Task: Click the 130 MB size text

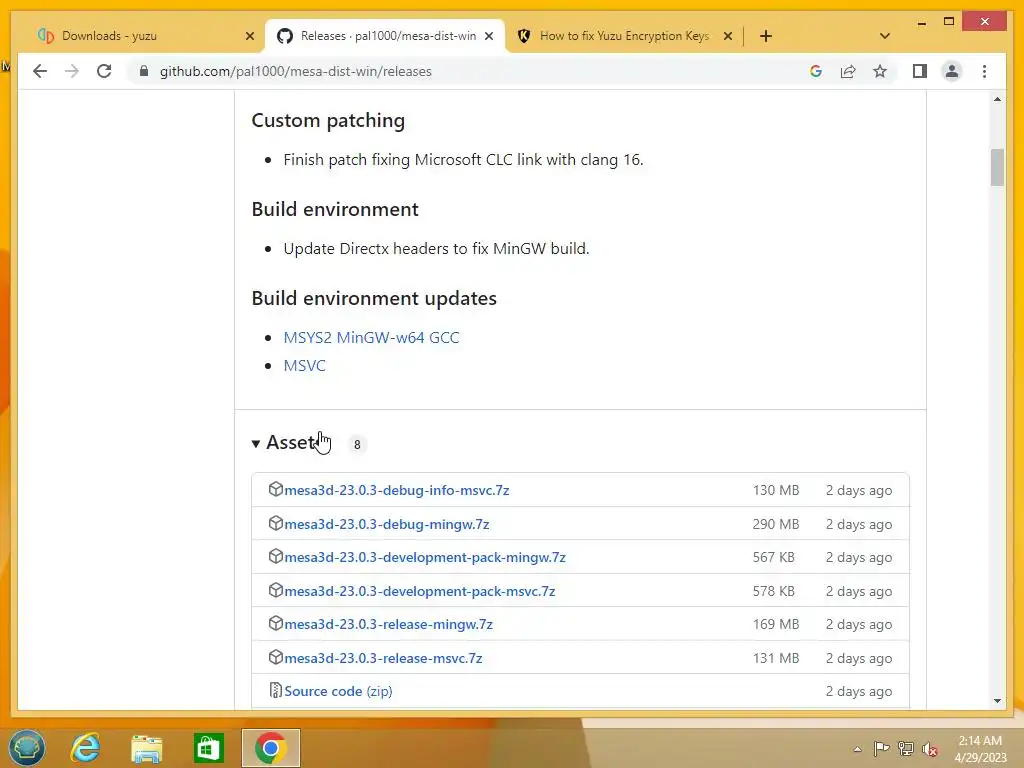Action: click(x=776, y=490)
